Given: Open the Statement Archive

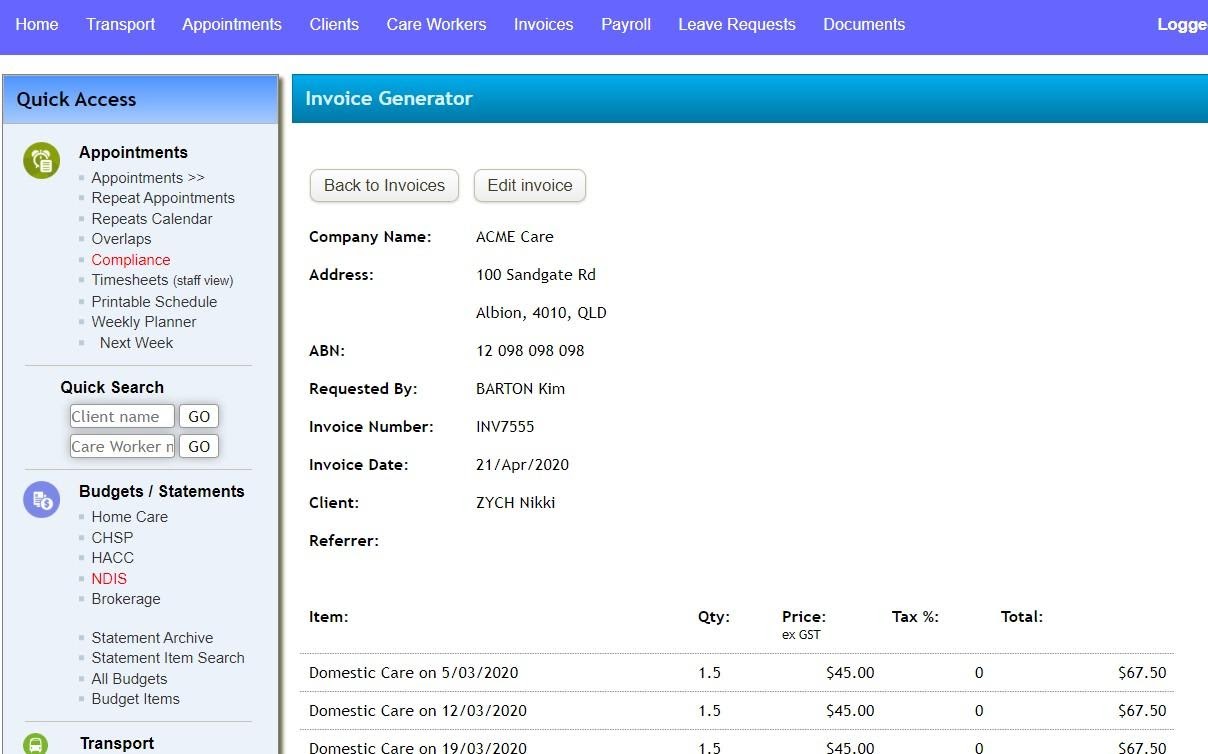Looking at the screenshot, I should (152, 637).
